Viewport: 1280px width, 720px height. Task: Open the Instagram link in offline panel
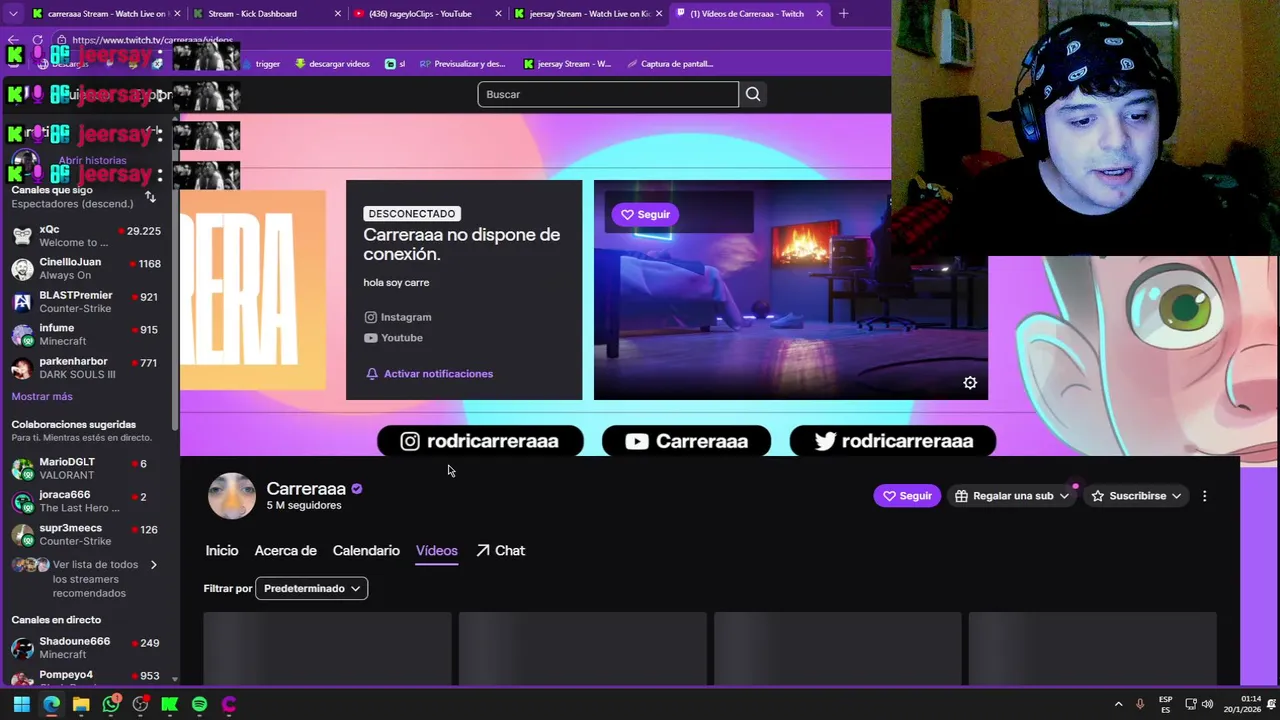(398, 317)
